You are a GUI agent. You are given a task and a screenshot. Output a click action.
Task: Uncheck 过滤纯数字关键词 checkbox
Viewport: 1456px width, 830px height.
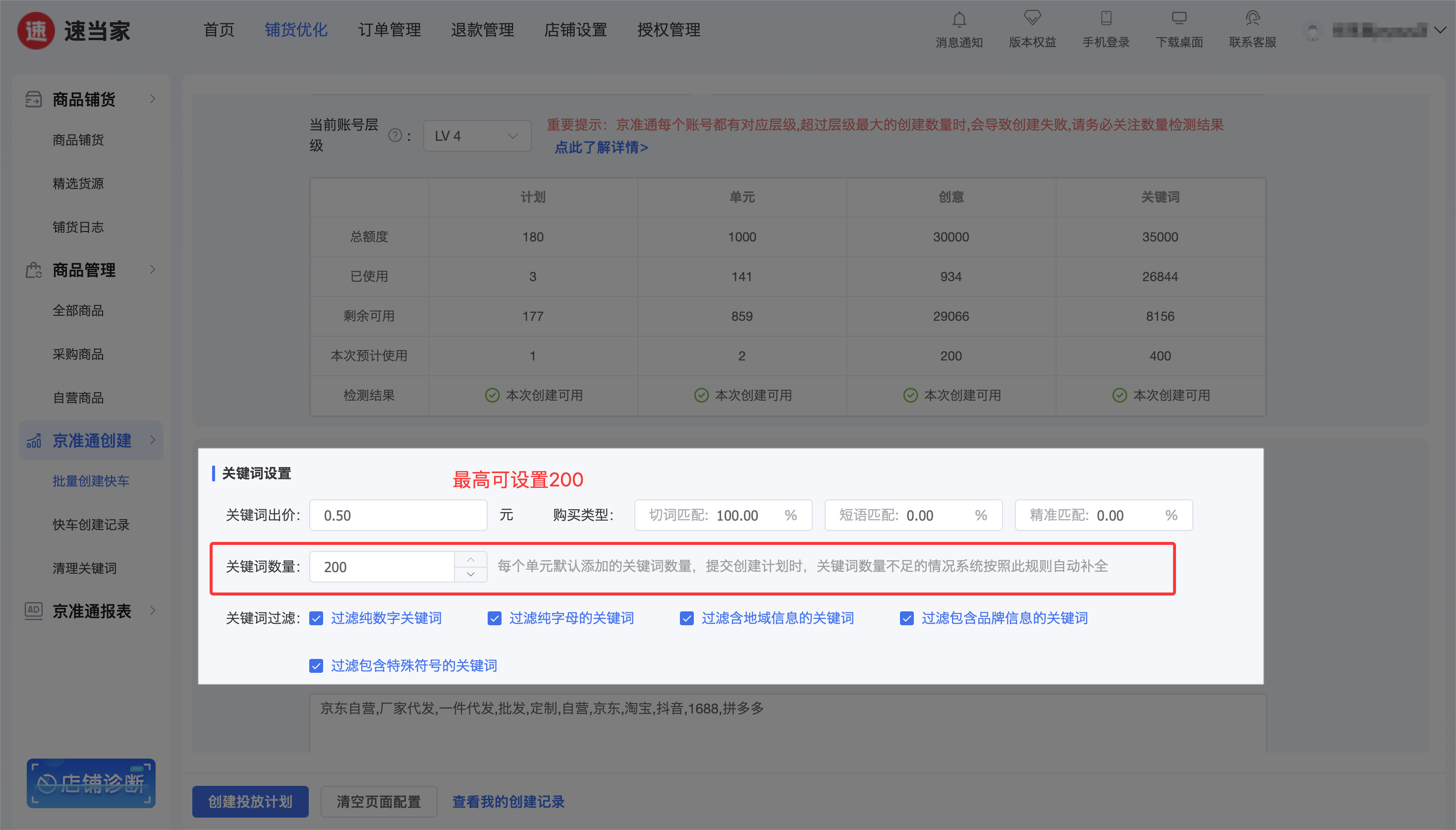pyautogui.click(x=316, y=618)
